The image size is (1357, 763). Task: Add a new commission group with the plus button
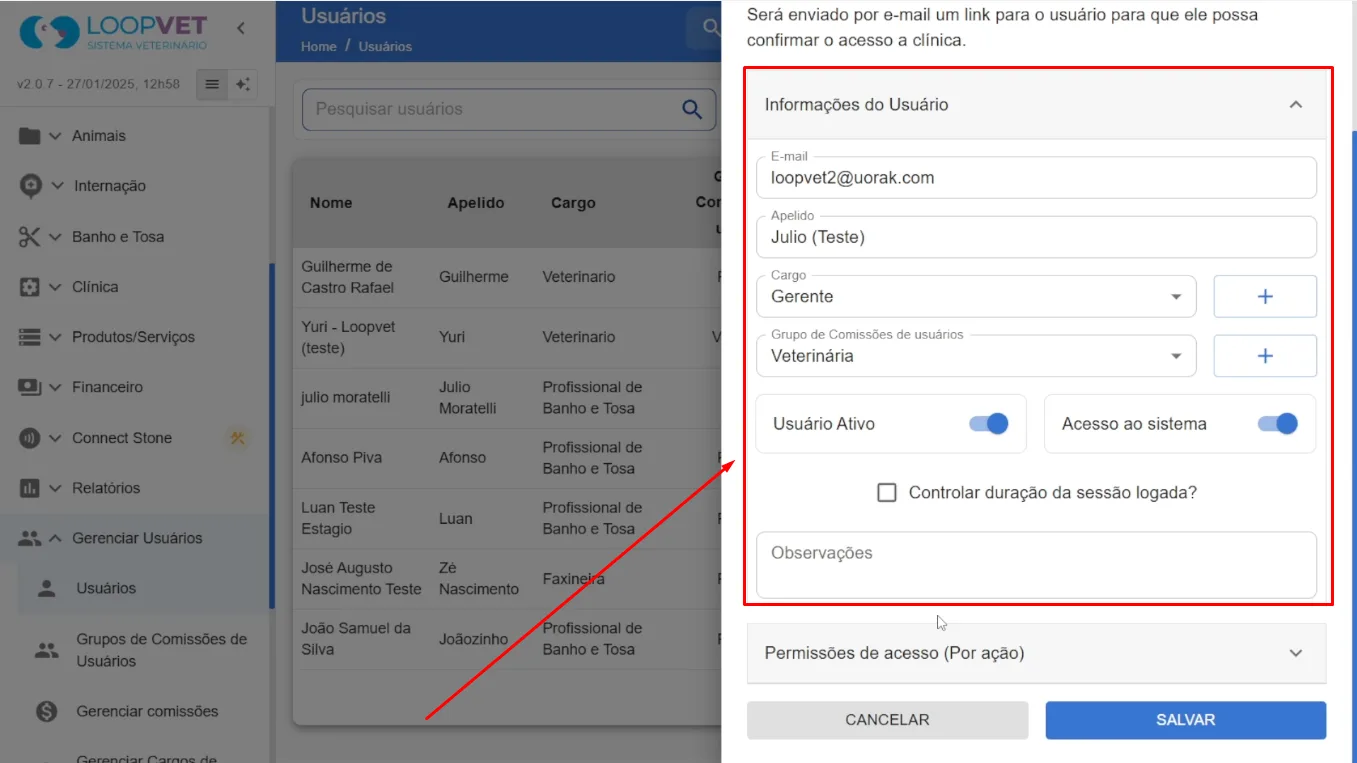coord(1265,356)
